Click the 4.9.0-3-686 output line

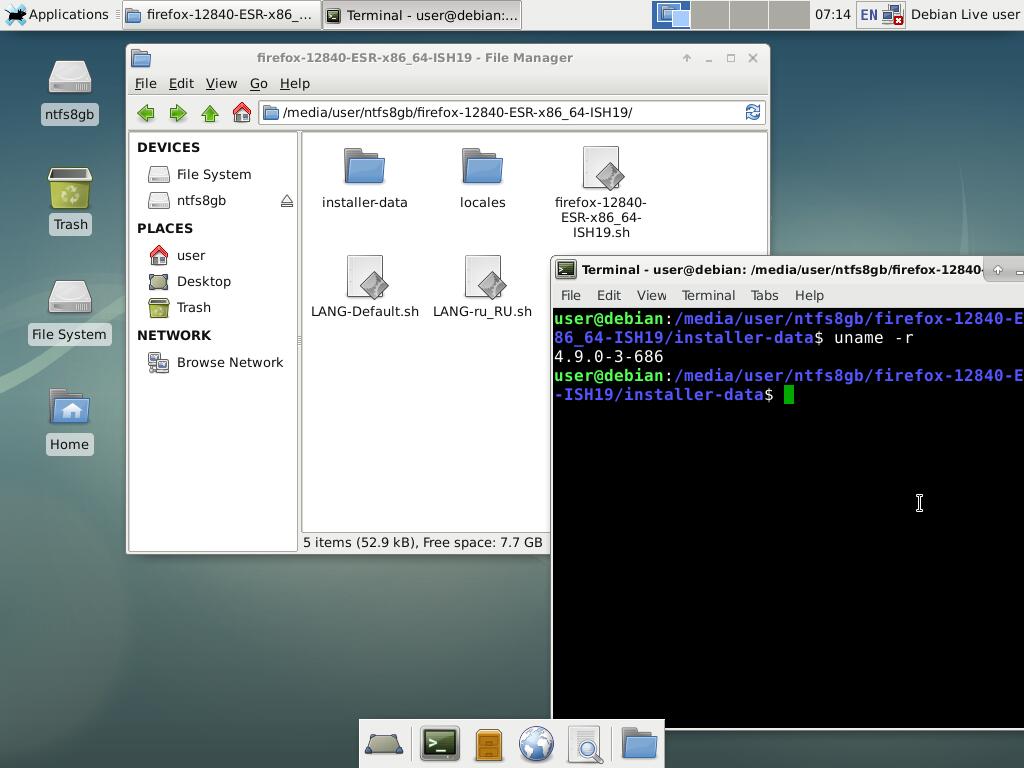coord(608,357)
